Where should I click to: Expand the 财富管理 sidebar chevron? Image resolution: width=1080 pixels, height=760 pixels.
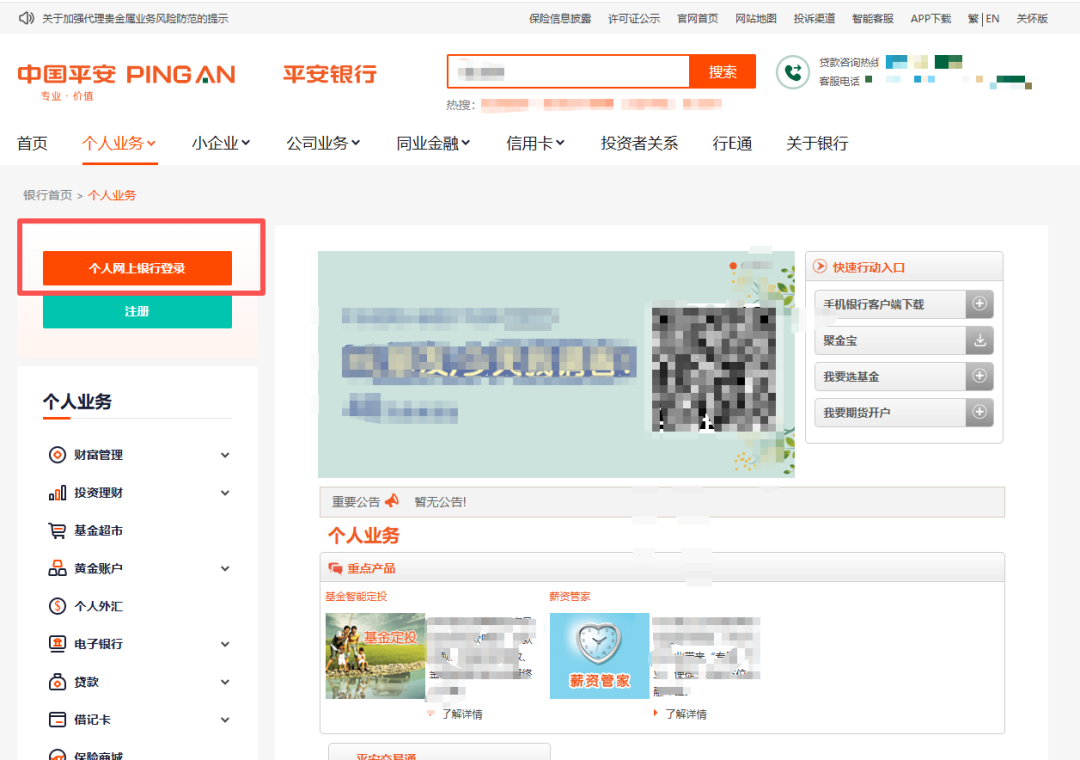[225, 455]
